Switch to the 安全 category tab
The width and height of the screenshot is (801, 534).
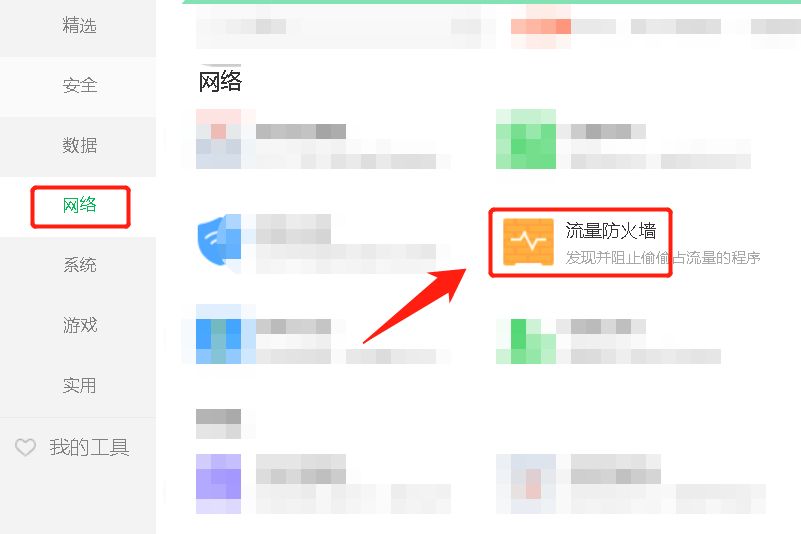point(78,85)
